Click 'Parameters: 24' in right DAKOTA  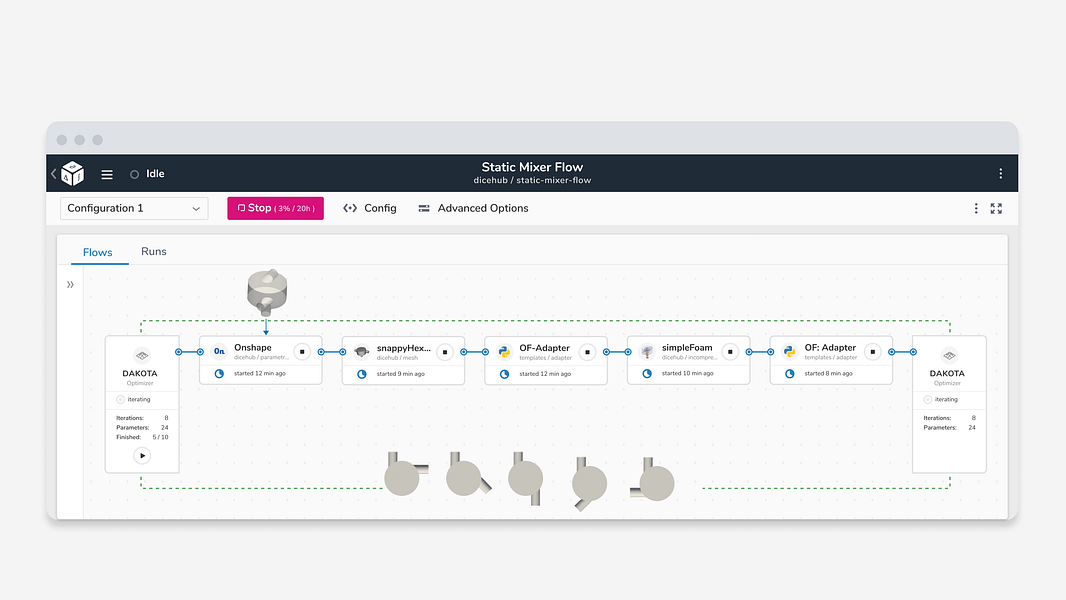[x=949, y=427]
